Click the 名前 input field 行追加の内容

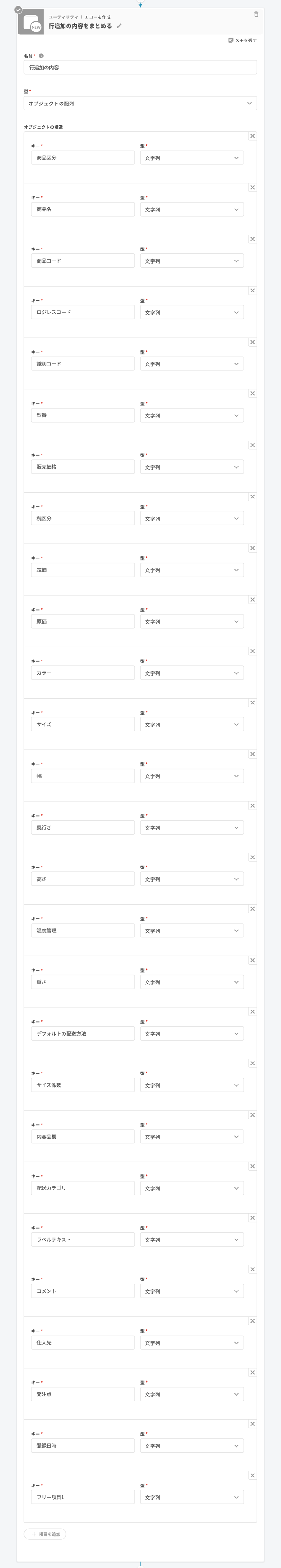140,68
